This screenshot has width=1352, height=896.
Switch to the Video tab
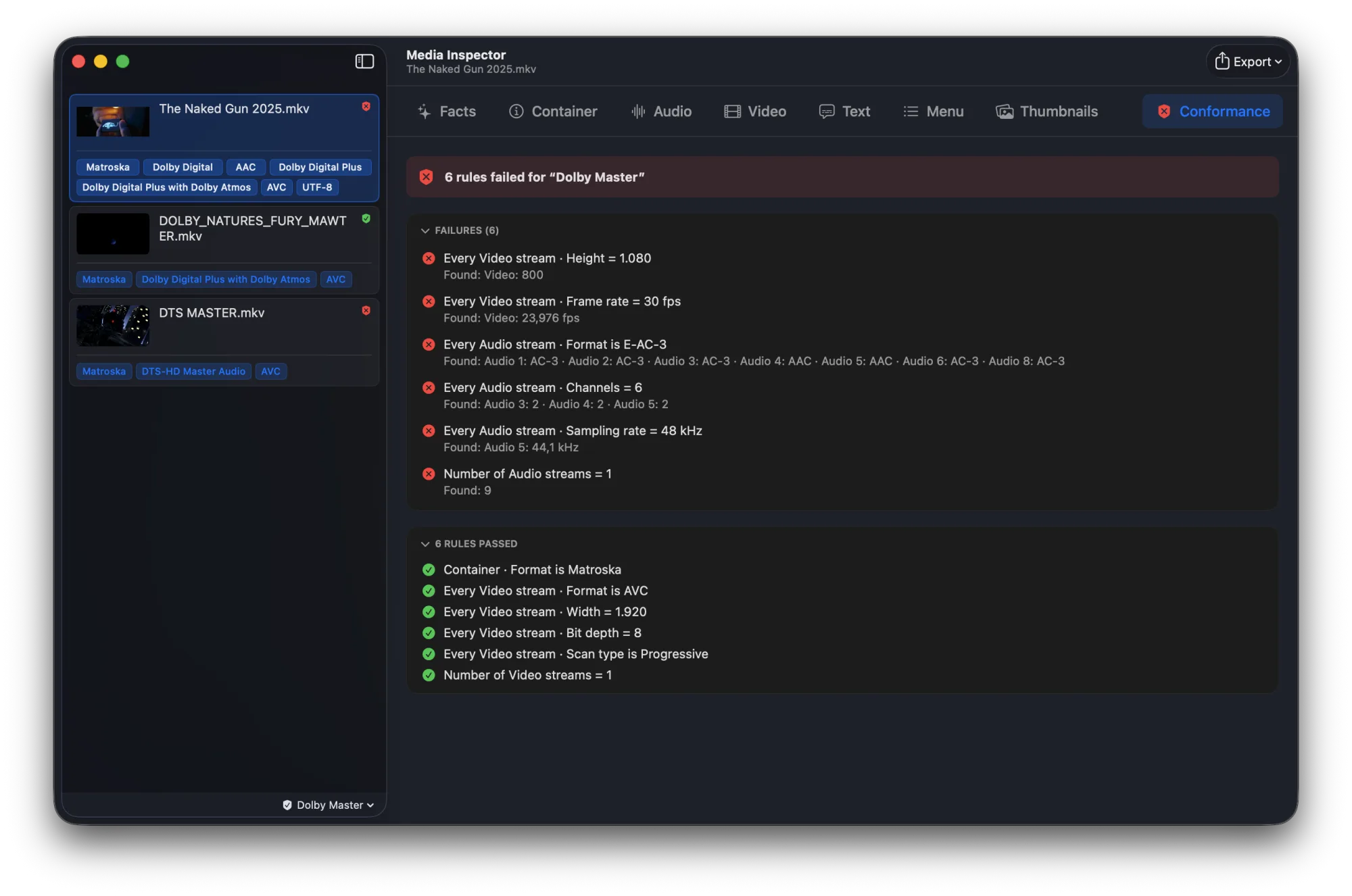coord(756,111)
